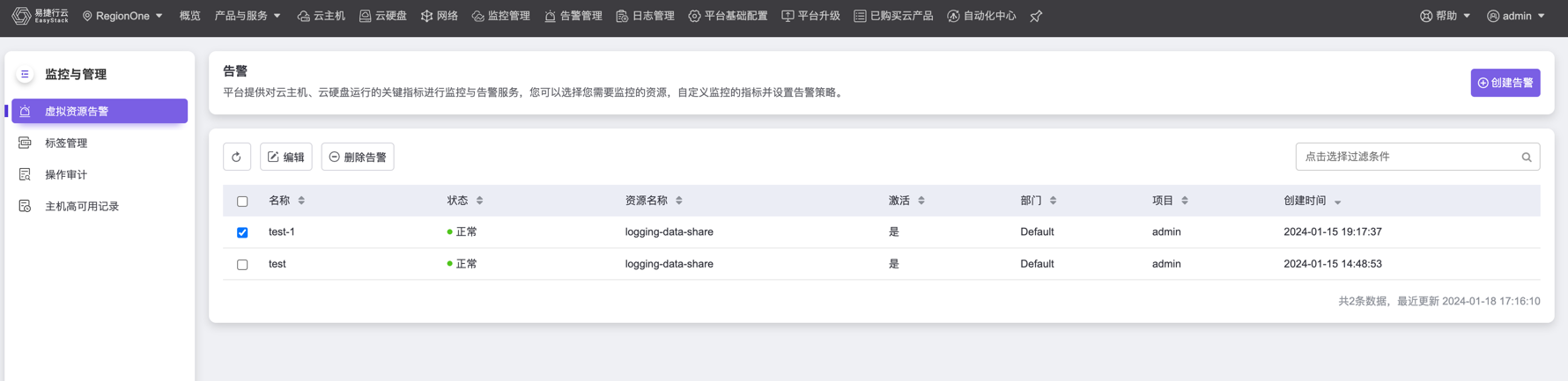This screenshot has width=1568, height=381.
Task: Check the checkbox for the test alarm row
Action: coord(242,264)
